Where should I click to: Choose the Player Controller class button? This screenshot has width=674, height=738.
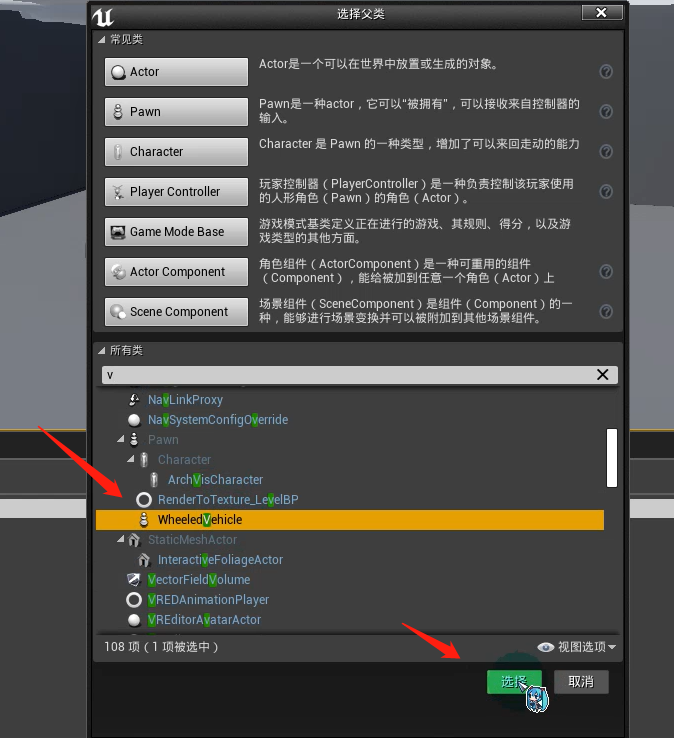pyautogui.click(x=177, y=192)
